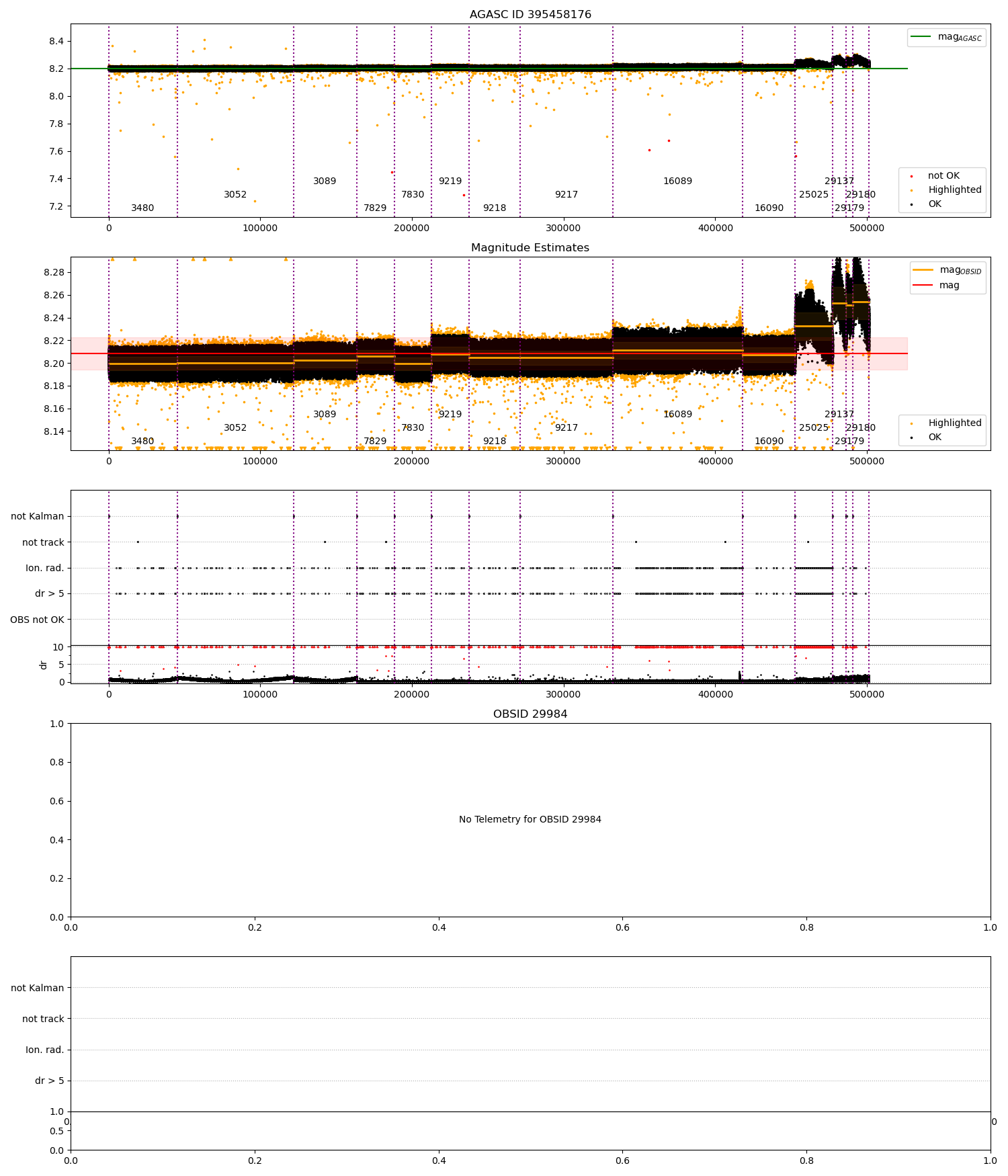Viewport: 1008px width, 1176px height.
Task: Click OBSID label 16089 in Magnitude Estimates plot
Action: pos(677,415)
